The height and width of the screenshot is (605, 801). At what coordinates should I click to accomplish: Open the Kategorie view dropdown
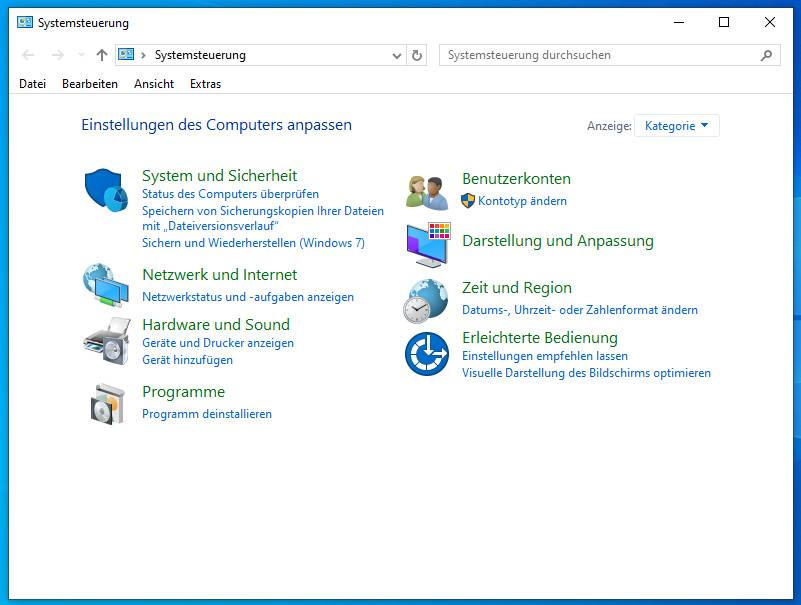pos(676,126)
